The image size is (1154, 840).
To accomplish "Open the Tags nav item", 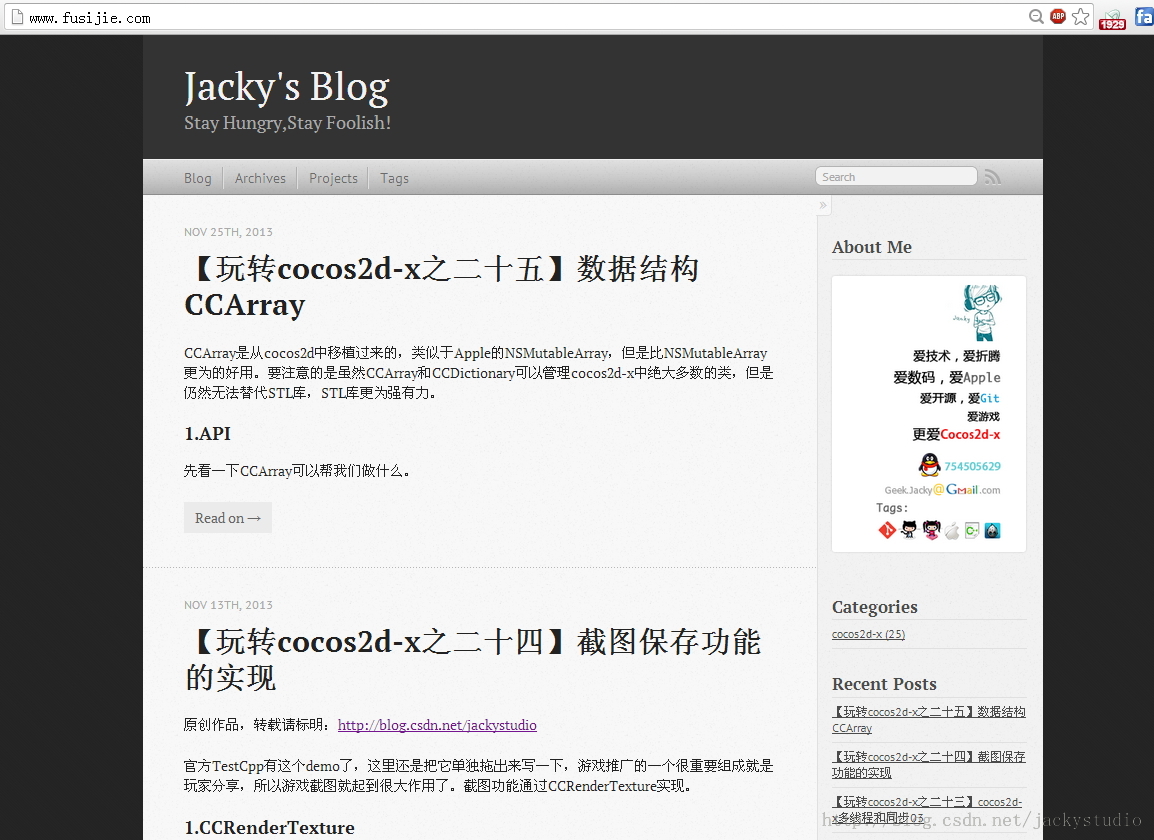I will (394, 178).
